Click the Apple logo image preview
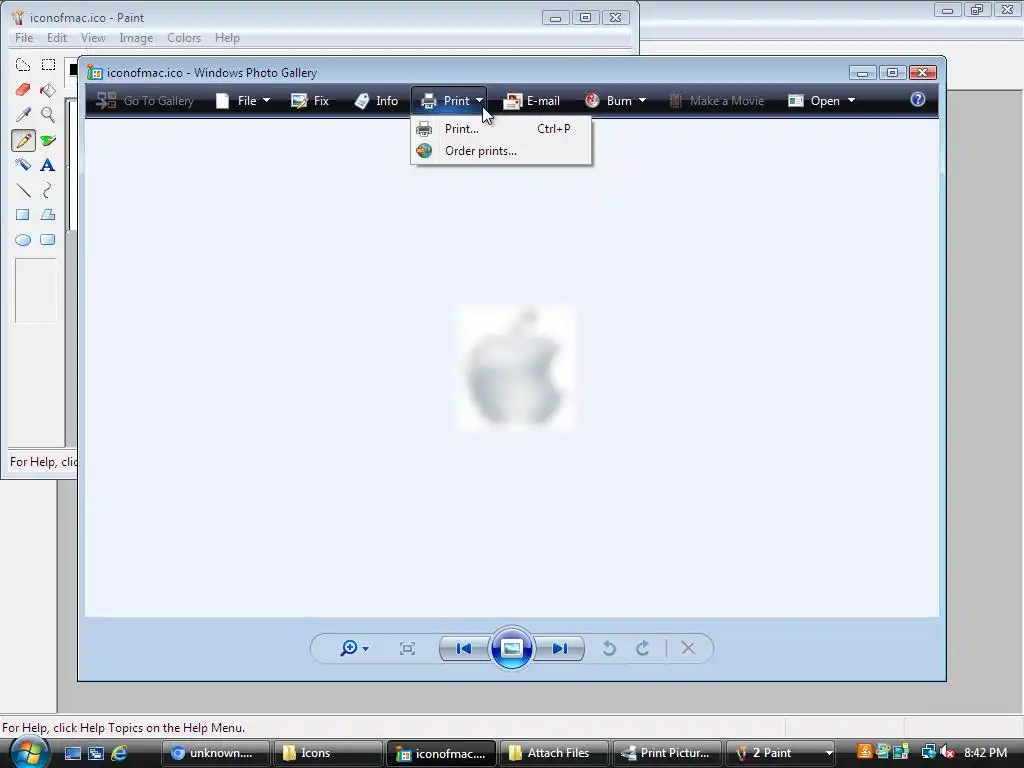Image resolution: width=1024 pixels, height=768 pixels. pos(515,369)
